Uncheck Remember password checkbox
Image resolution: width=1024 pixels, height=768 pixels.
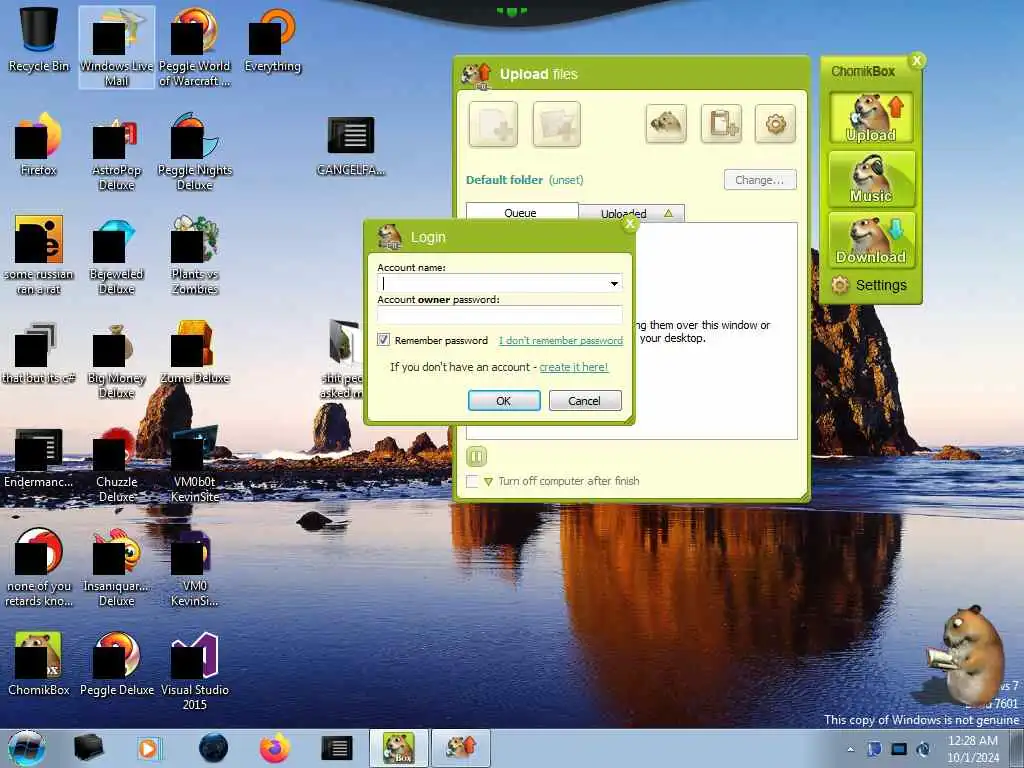click(383, 340)
